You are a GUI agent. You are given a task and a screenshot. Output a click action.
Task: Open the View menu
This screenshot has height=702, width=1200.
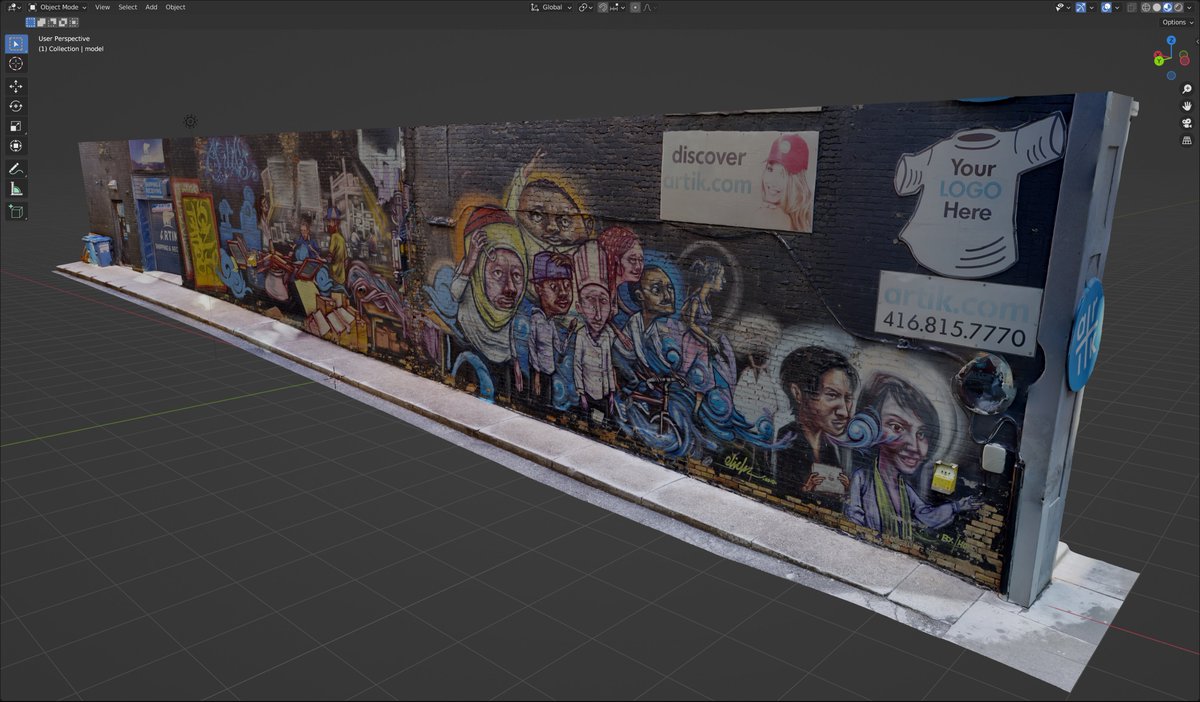102,7
